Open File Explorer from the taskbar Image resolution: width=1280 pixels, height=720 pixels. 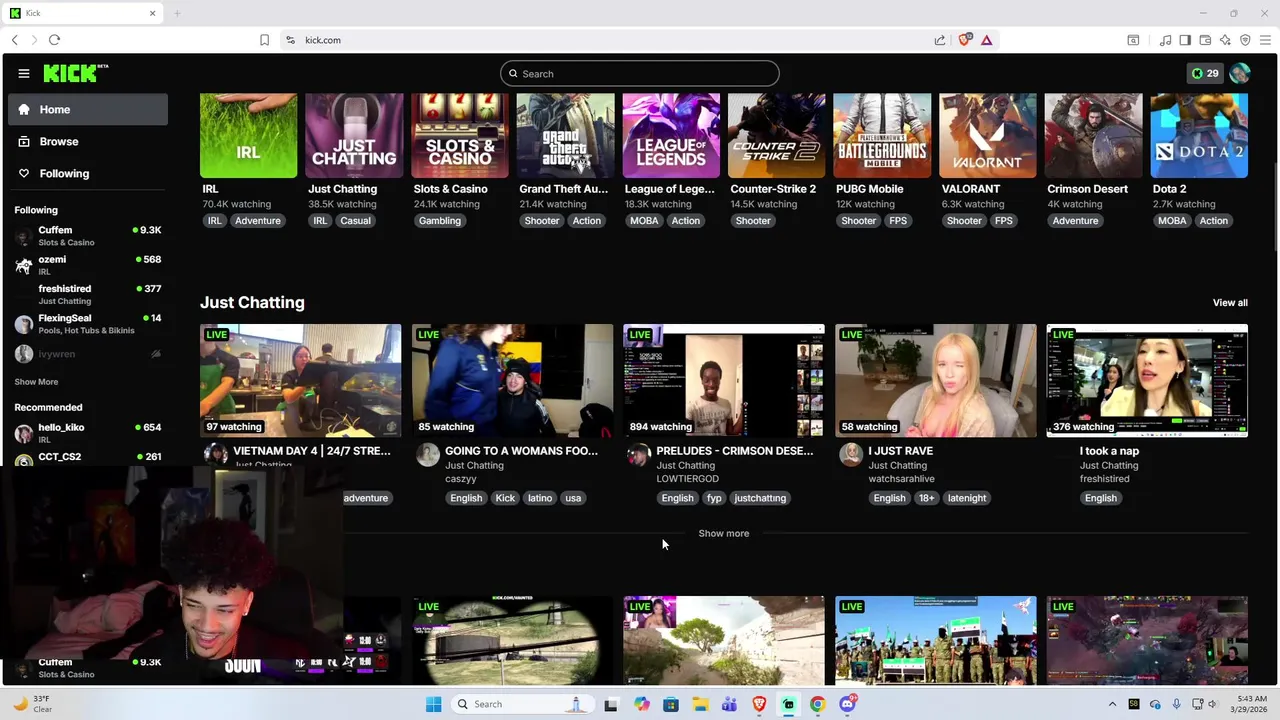(700, 704)
